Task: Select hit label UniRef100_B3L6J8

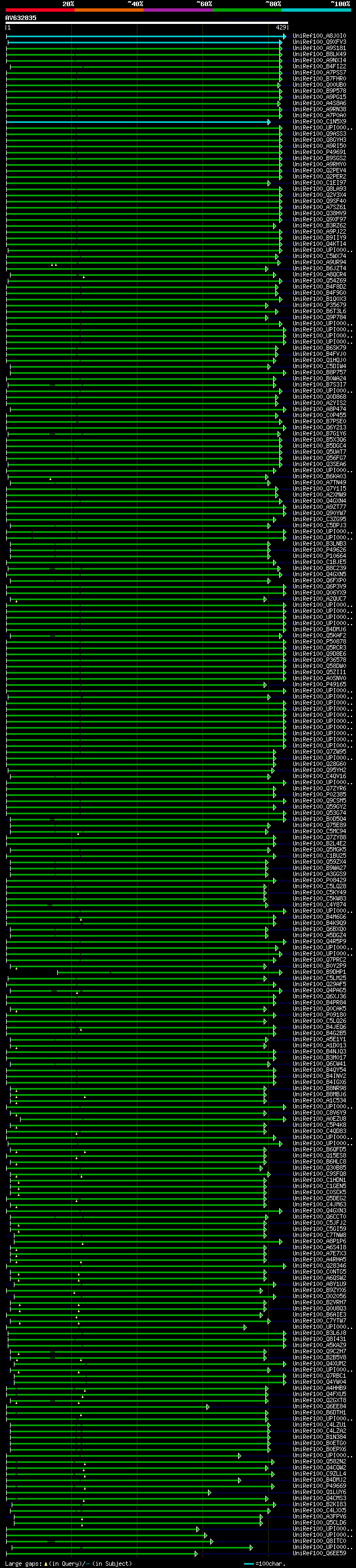Action: [x=319, y=1333]
